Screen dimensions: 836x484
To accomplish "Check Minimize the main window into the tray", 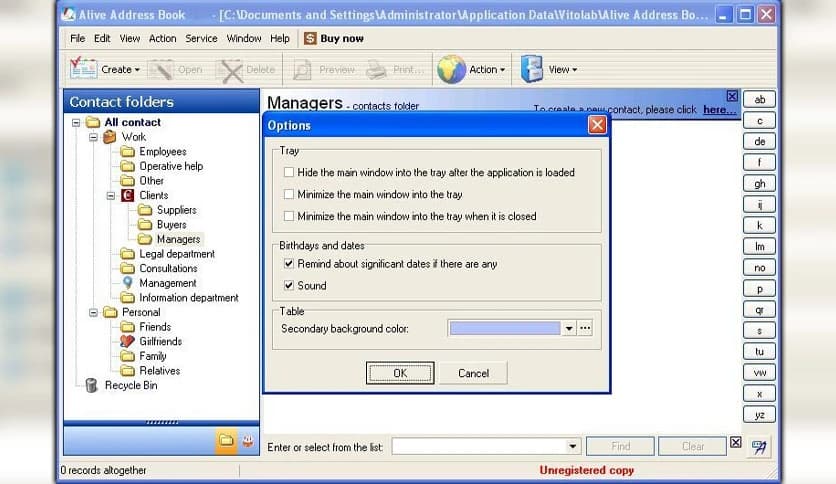I will click(x=288, y=194).
